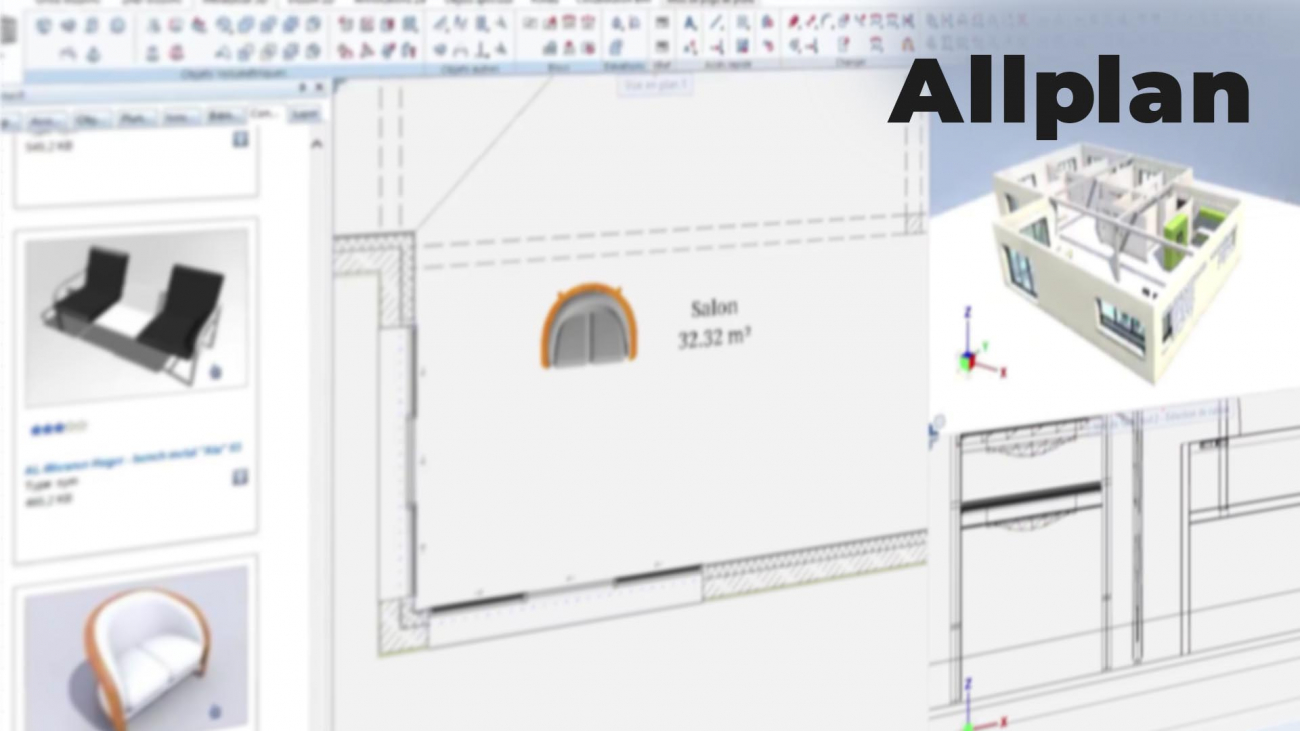Click info icon on topmost library item
Viewport: 1300px width, 731px height.
pyautogui.click(x=240, y=140)
